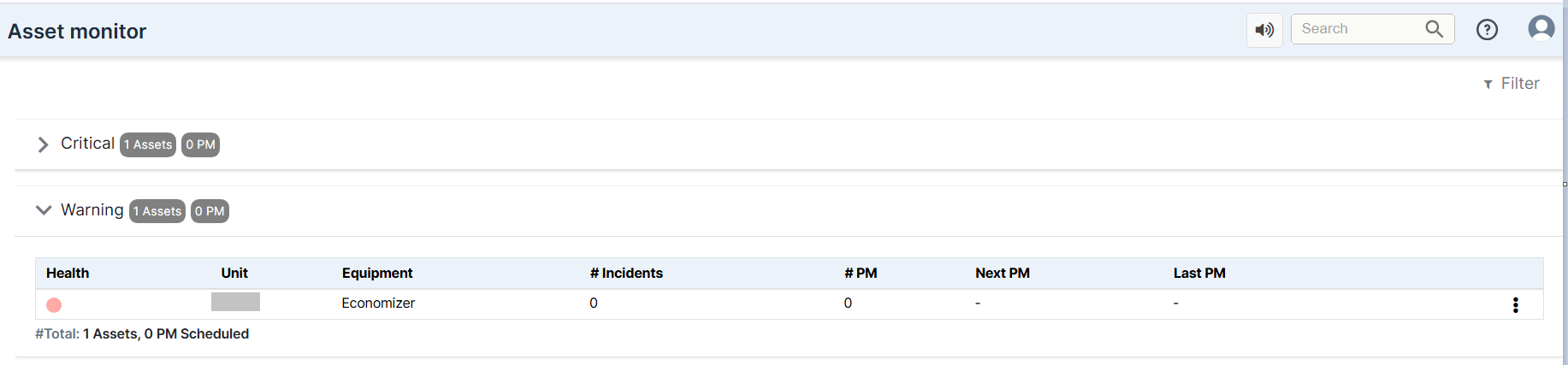
Task: Sort by the Health column header
Action: [x=68, y=274]
